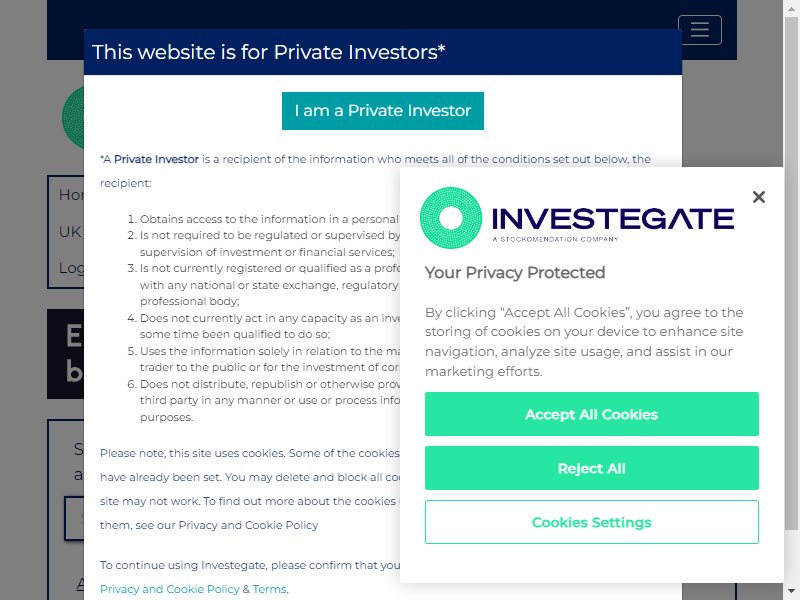Click I am a Private Investor button

tap(383, 111)
